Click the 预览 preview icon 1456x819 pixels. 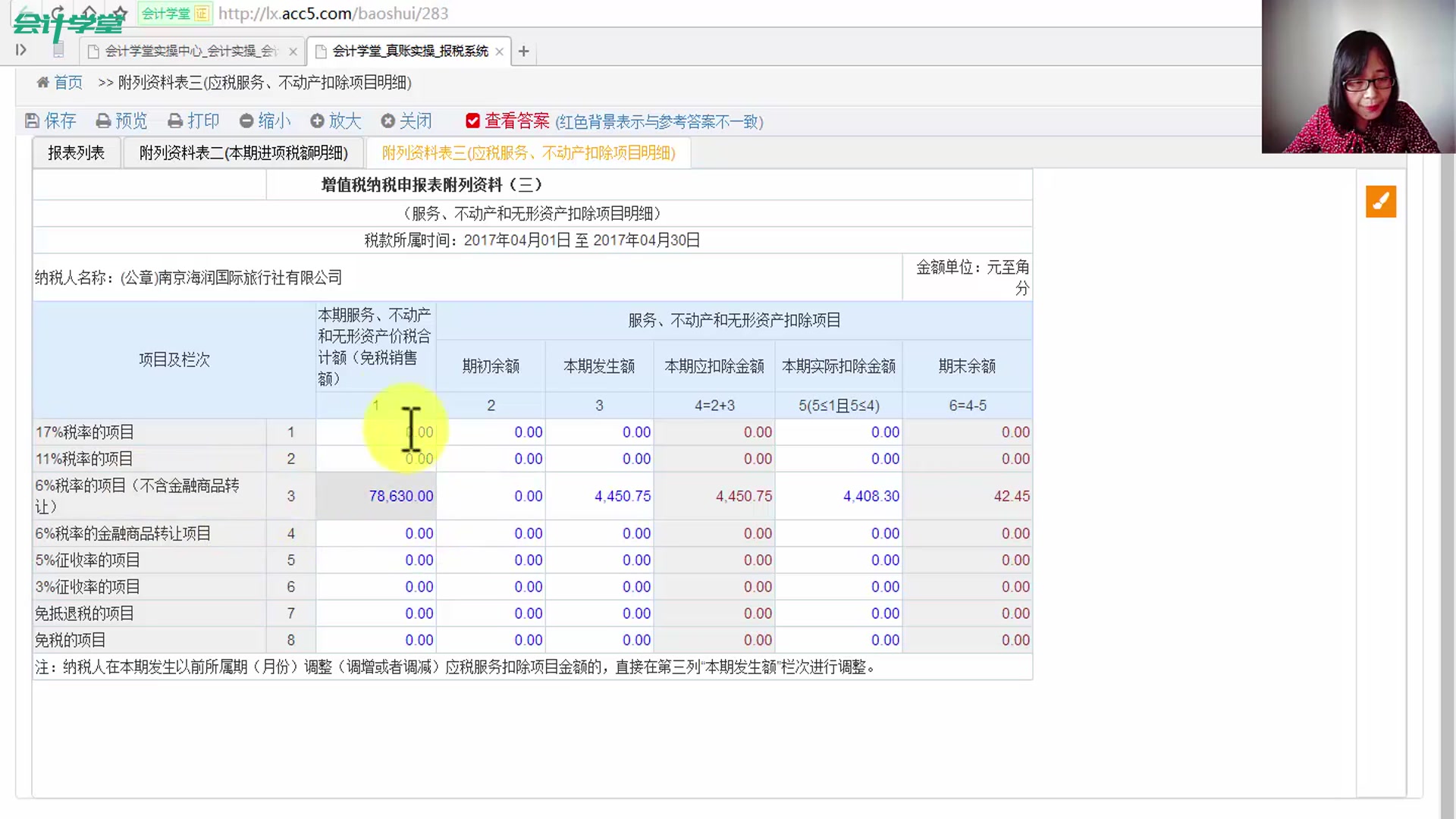(x=102, y=121)
